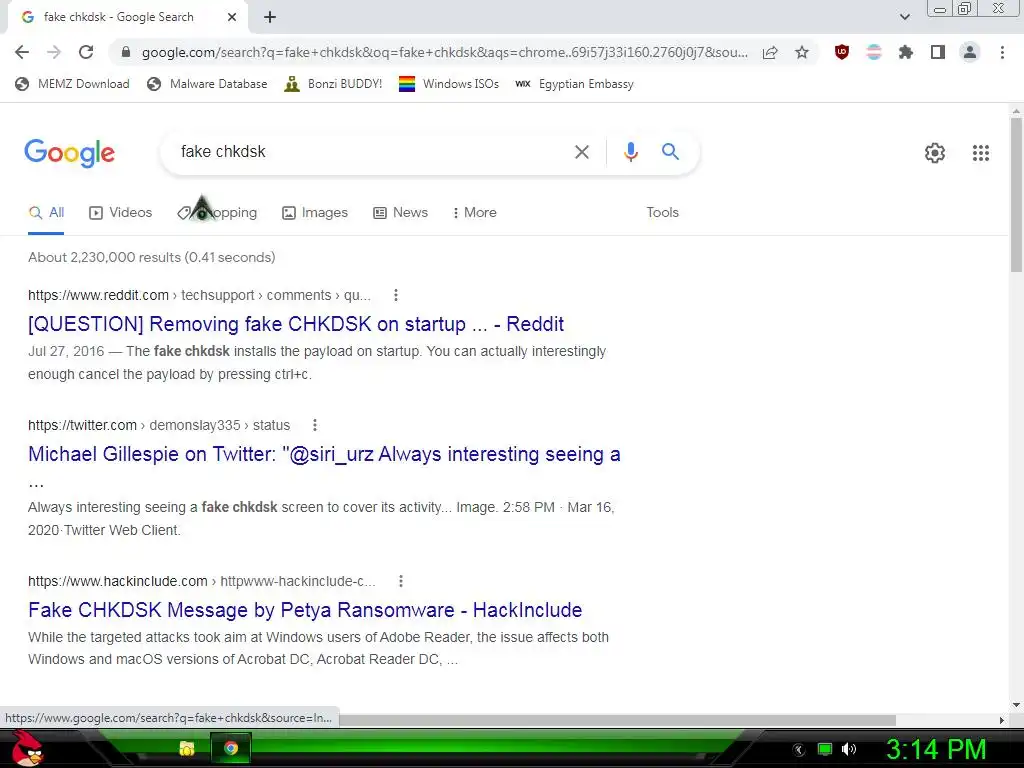Switch to the News tab
This screenshot has height=768, width=1024.
click(400, 213)
